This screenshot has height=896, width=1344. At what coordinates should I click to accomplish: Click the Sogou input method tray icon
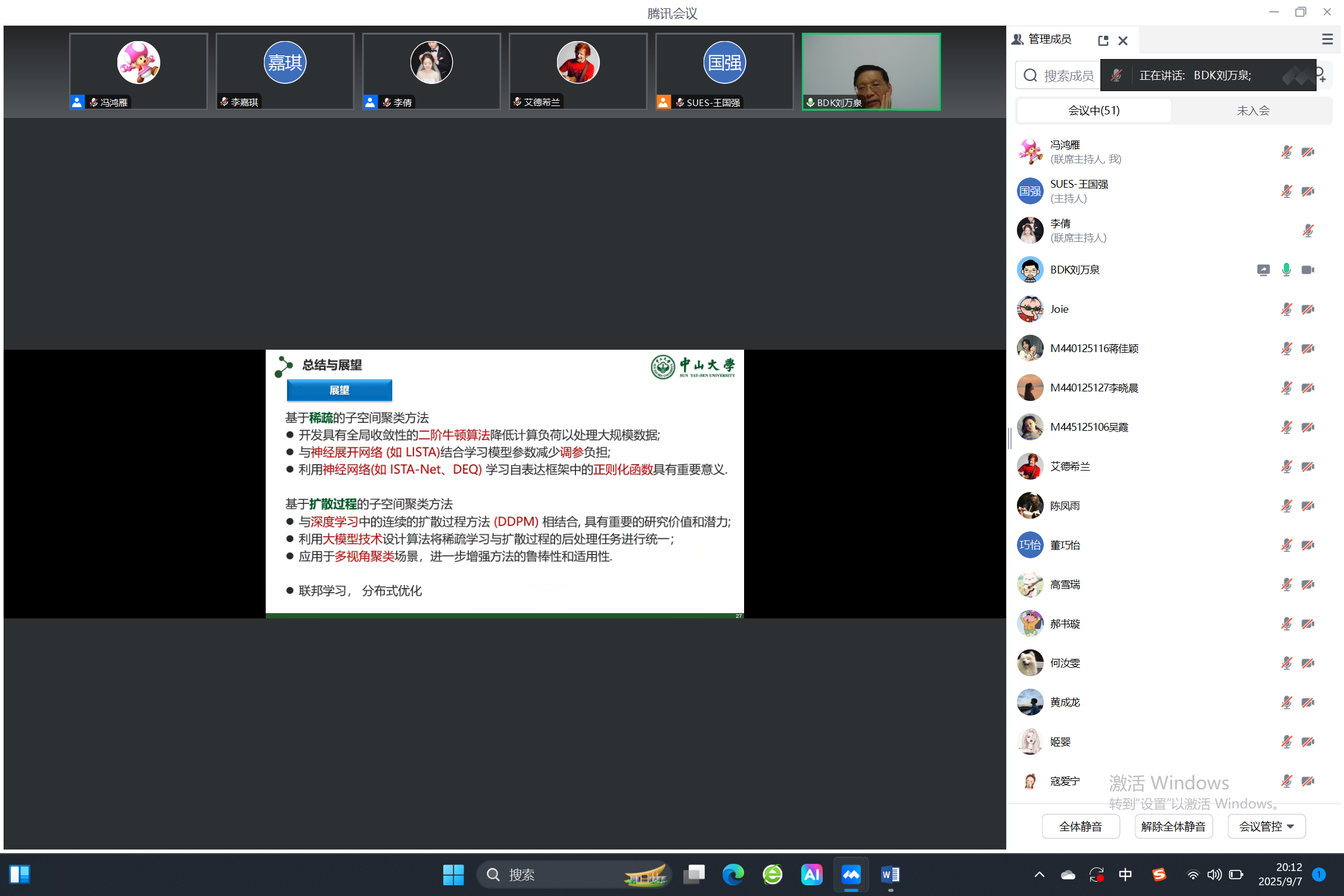click(x=1159, y=875)
